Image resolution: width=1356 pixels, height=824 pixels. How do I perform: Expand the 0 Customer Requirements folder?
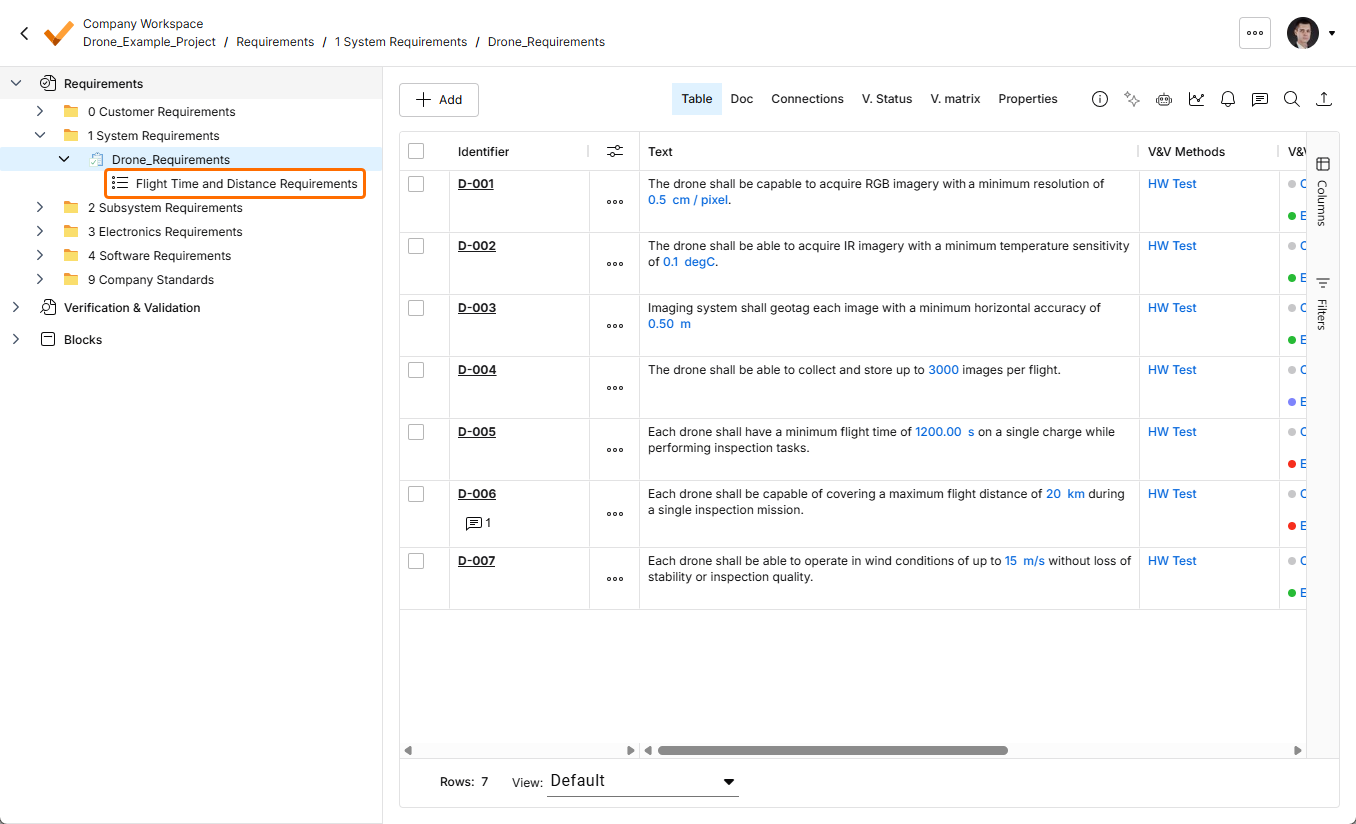click(x=40, y=111)
